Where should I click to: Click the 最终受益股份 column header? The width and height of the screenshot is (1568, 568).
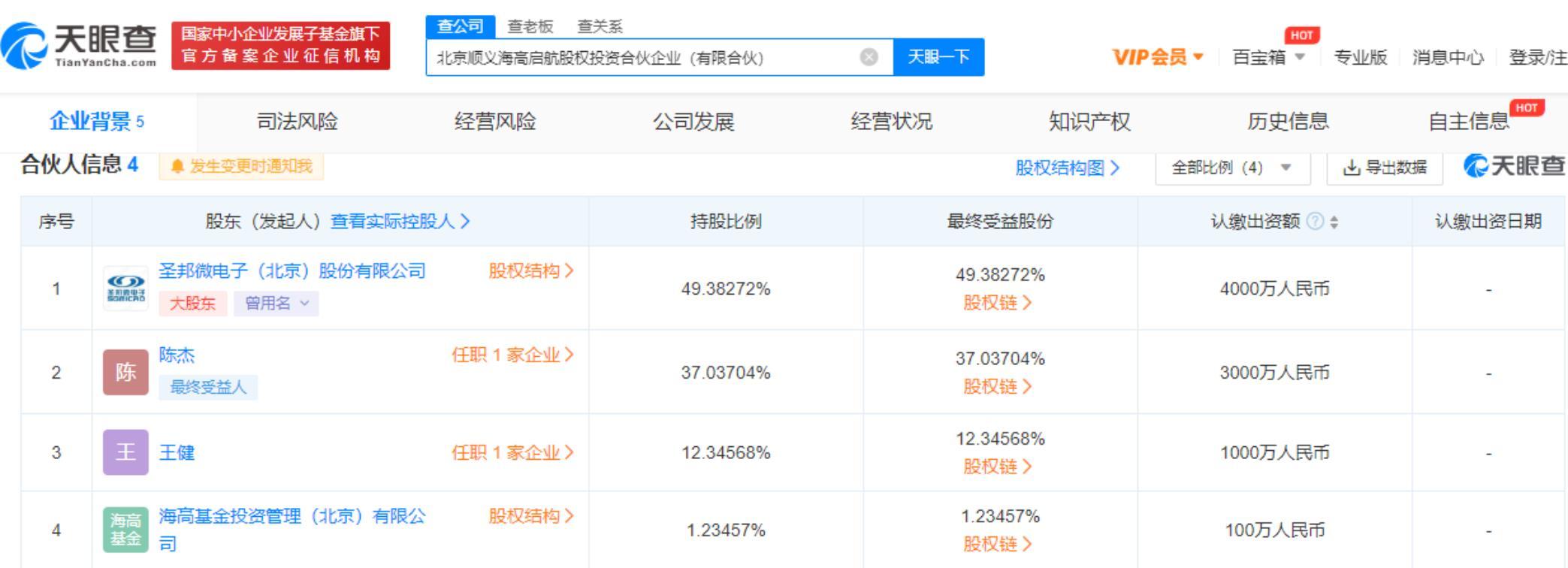[x=1000, y=222]
